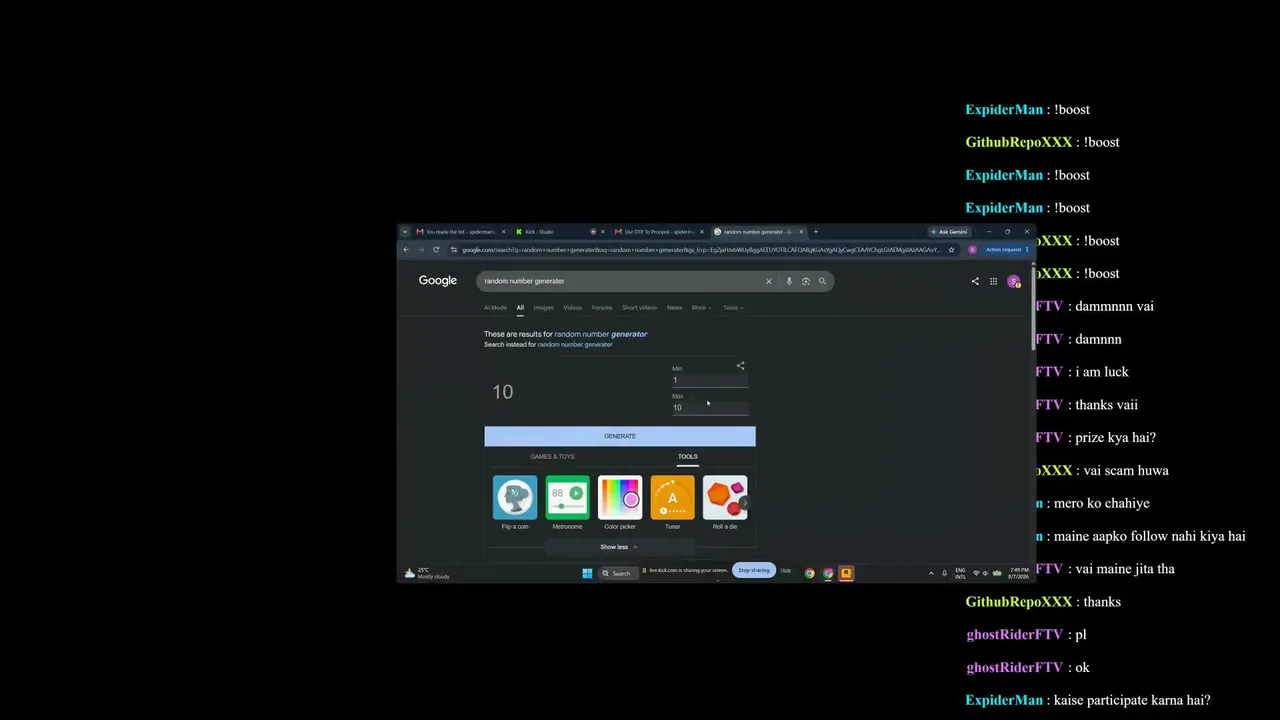Image resolution: width=1280 pixels, height=720 pixels.
Task: Open the Chrome profile avatar in toolbar
Action: tap(972, 250)
